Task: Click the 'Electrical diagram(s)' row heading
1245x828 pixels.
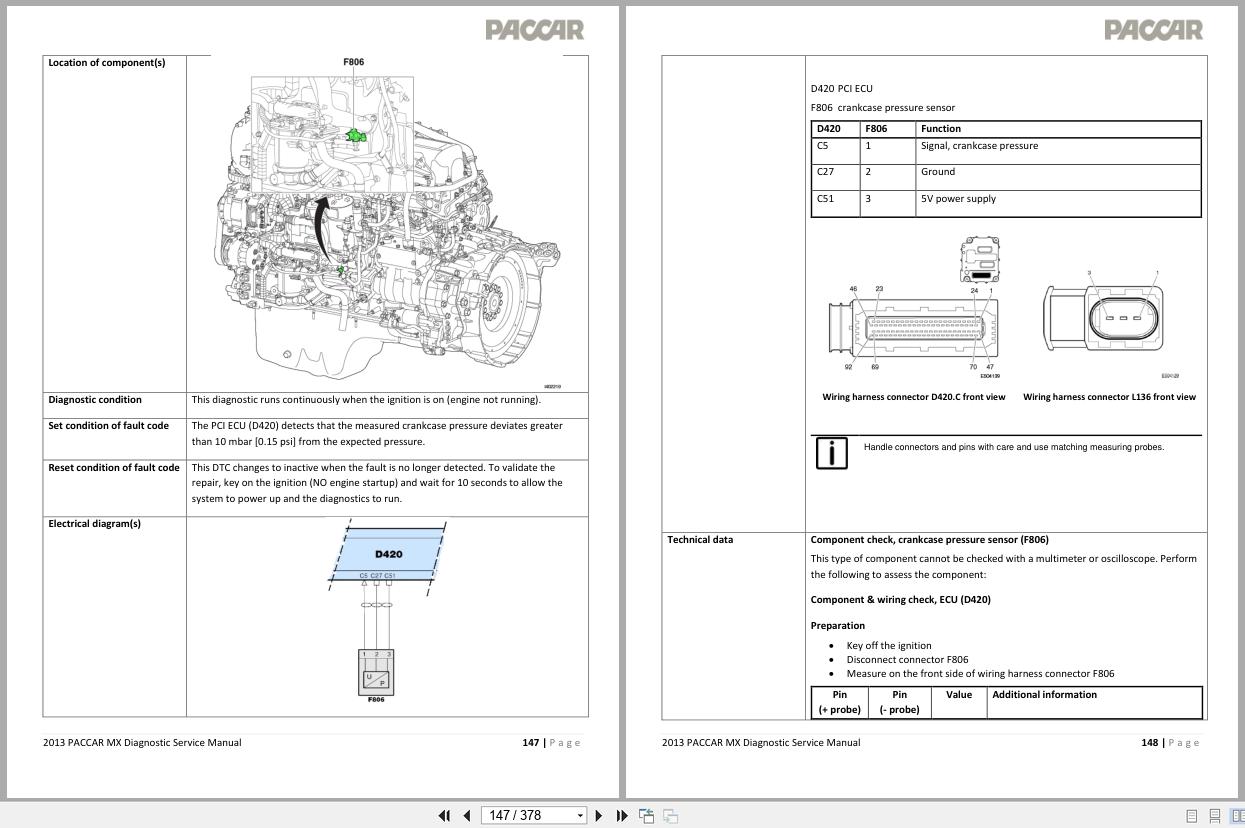Action: point(94,524)
